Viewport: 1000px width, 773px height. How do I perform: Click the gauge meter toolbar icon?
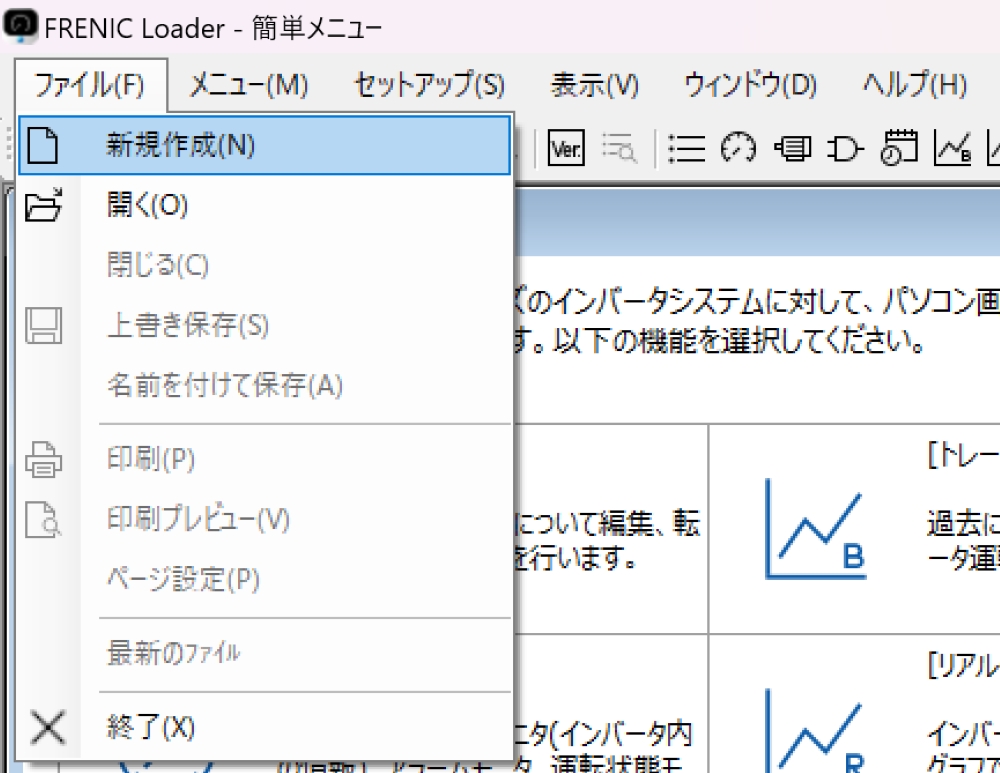click(x=739, y=149)
